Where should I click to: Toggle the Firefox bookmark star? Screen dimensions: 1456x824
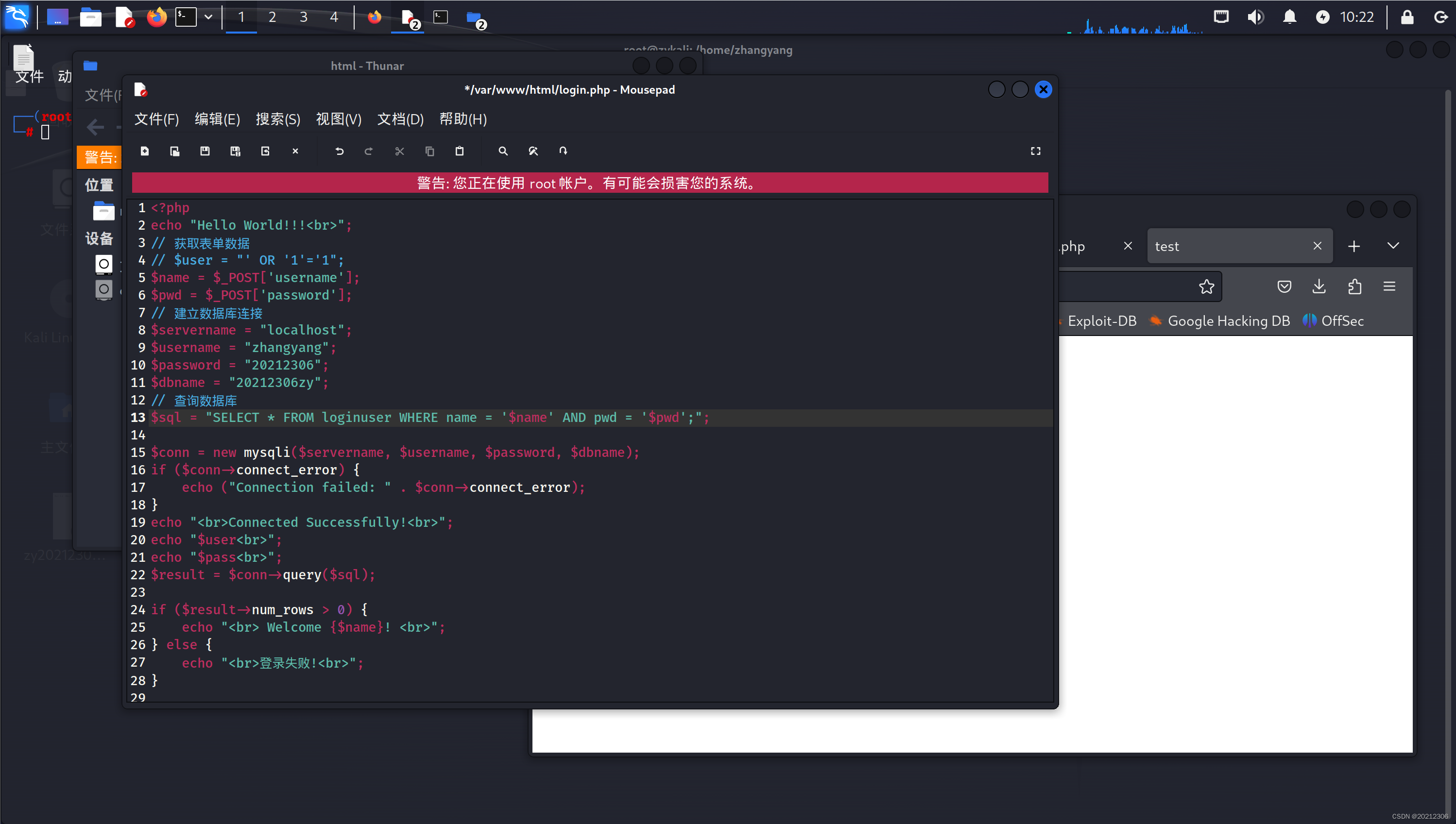(x=1206, y=286)
